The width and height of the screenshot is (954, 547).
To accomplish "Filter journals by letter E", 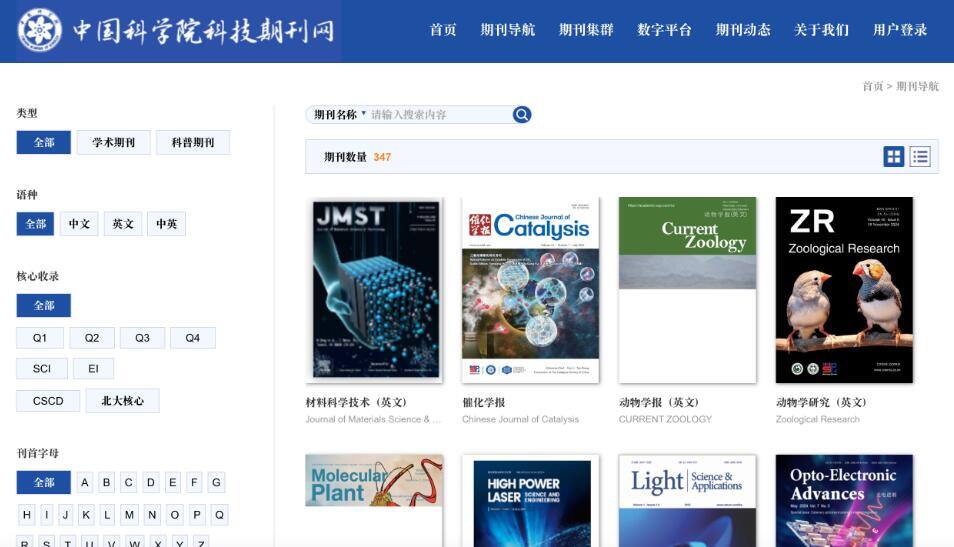I will pos(172,483).
